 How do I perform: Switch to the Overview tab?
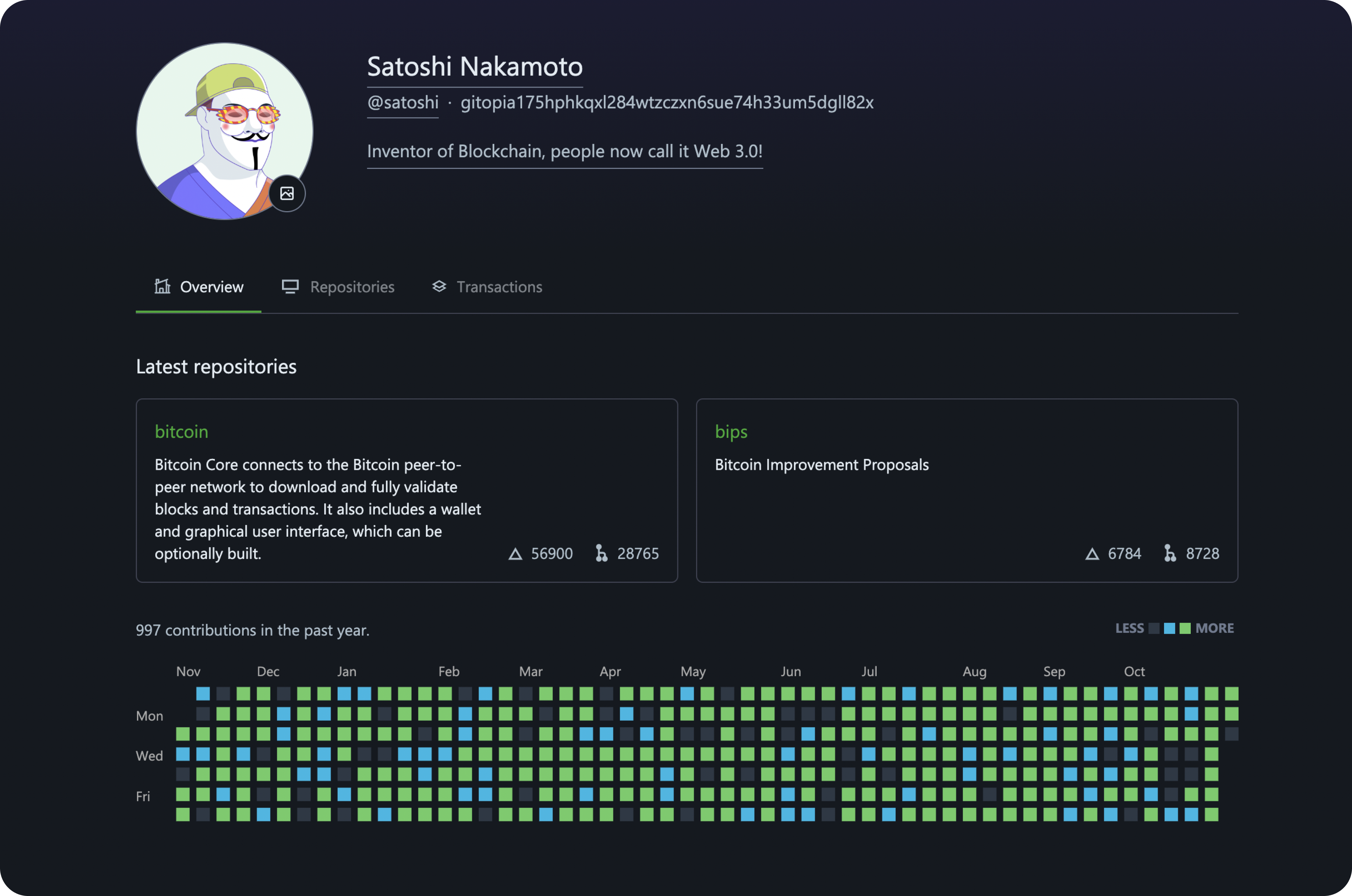pos(198,287)
